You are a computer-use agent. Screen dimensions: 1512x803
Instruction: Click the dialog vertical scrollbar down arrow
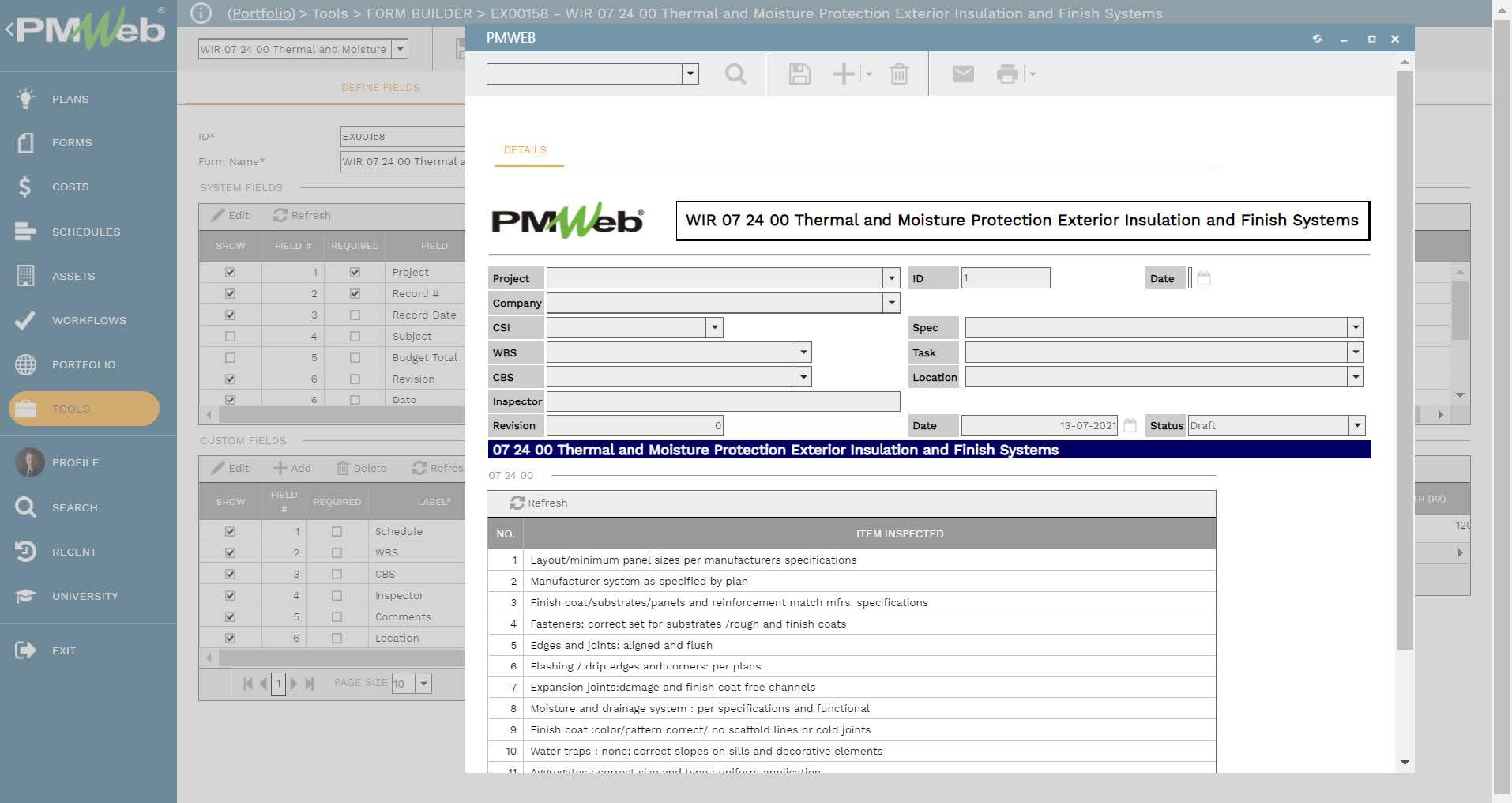[1405, 763]
